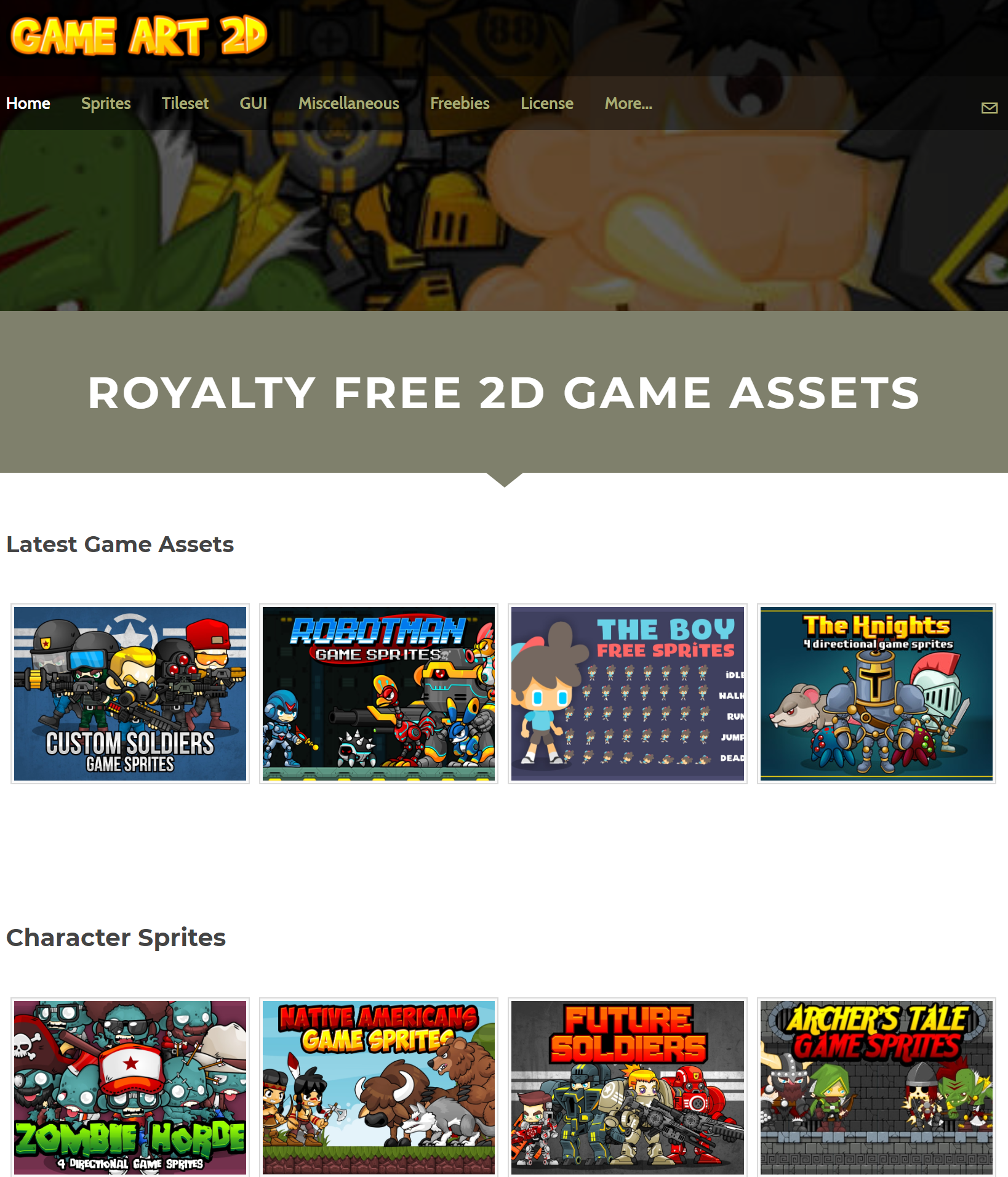Select The Boy Free Sprites thumbnail
Screen dimensions: 1008x1177
click(x=628, y=694)
